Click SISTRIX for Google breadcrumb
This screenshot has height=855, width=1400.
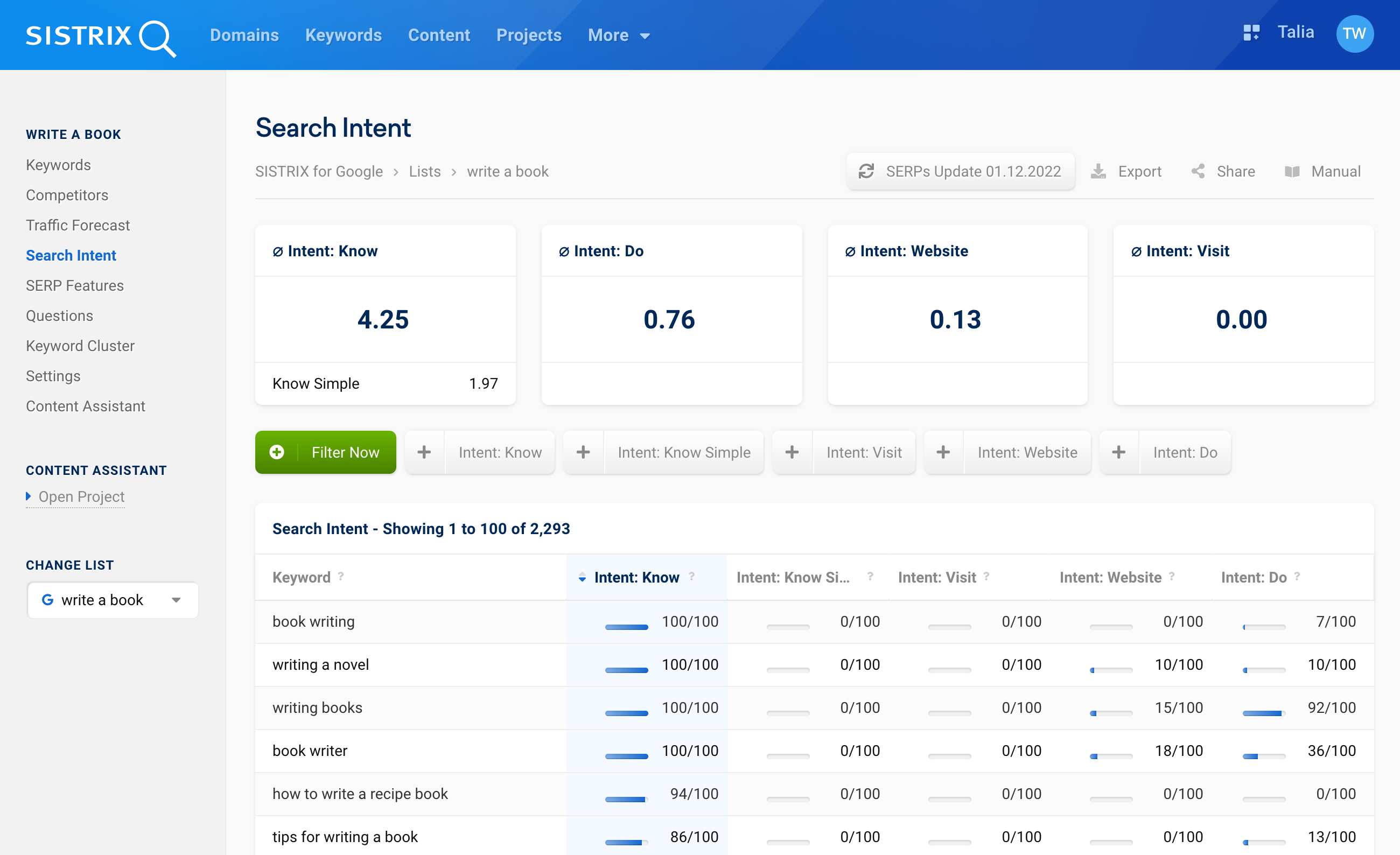pos(319,172)
